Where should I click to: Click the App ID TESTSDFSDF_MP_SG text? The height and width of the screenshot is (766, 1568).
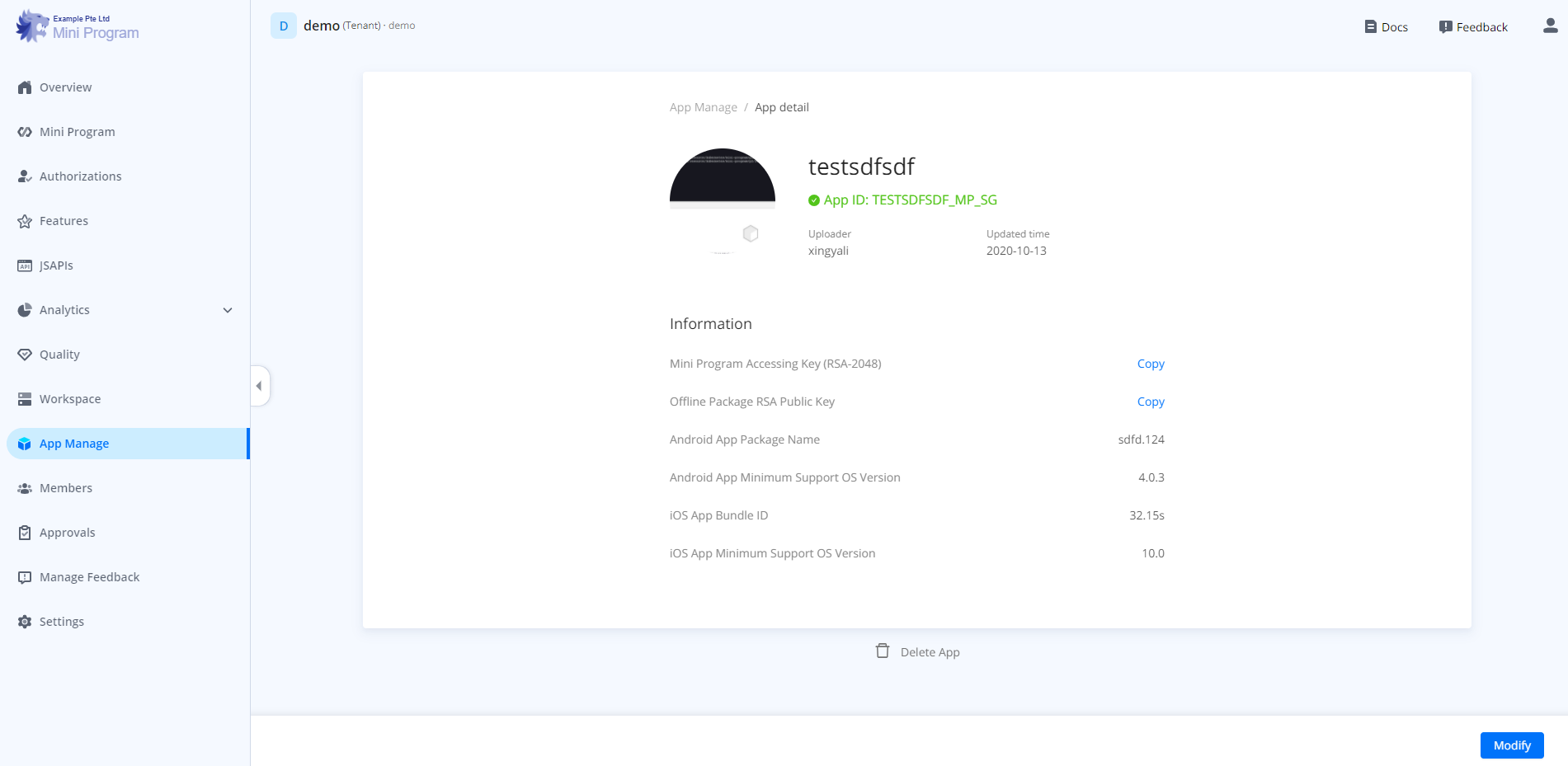(x=911, y=200)
